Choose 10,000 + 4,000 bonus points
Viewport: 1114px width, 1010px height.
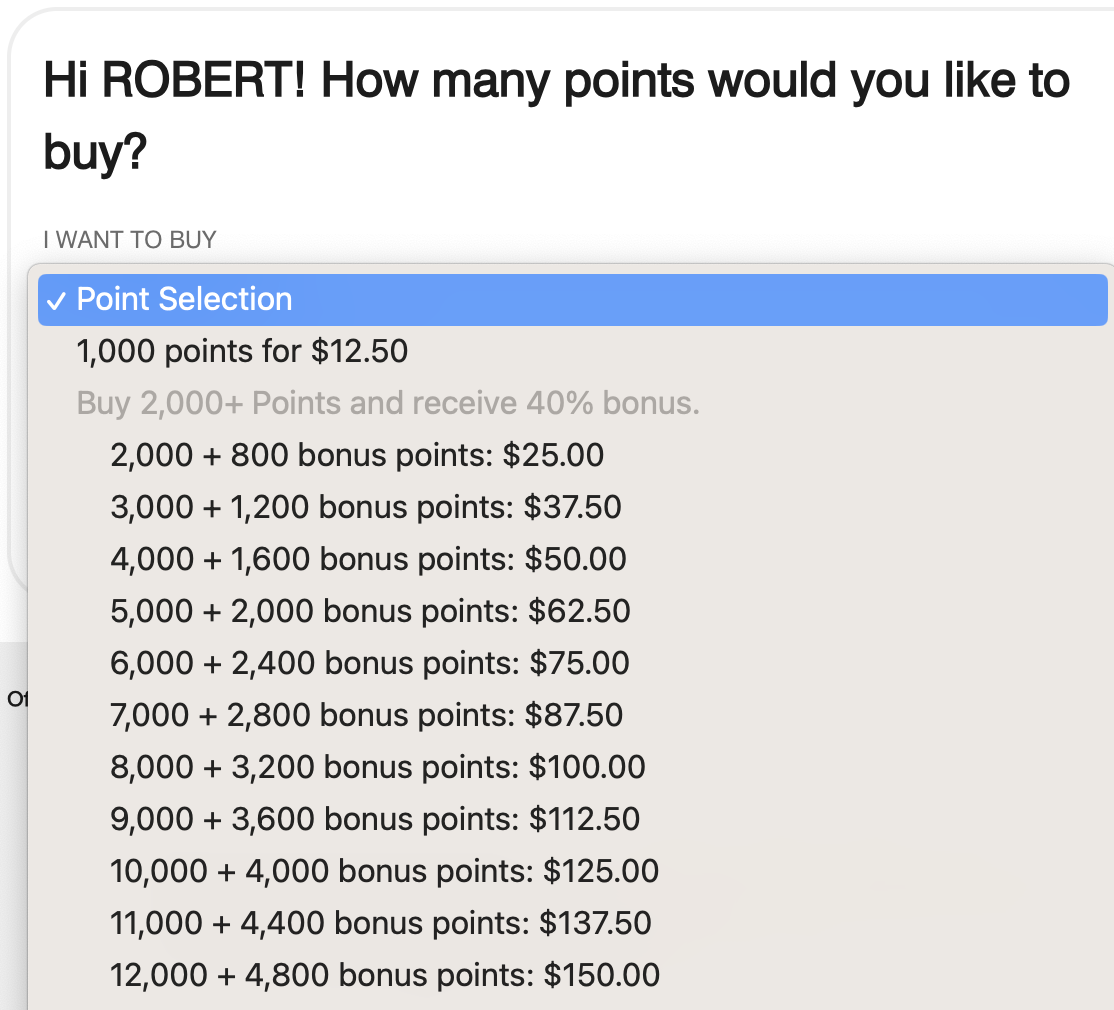pyautogui.click(x=385, y=872)
